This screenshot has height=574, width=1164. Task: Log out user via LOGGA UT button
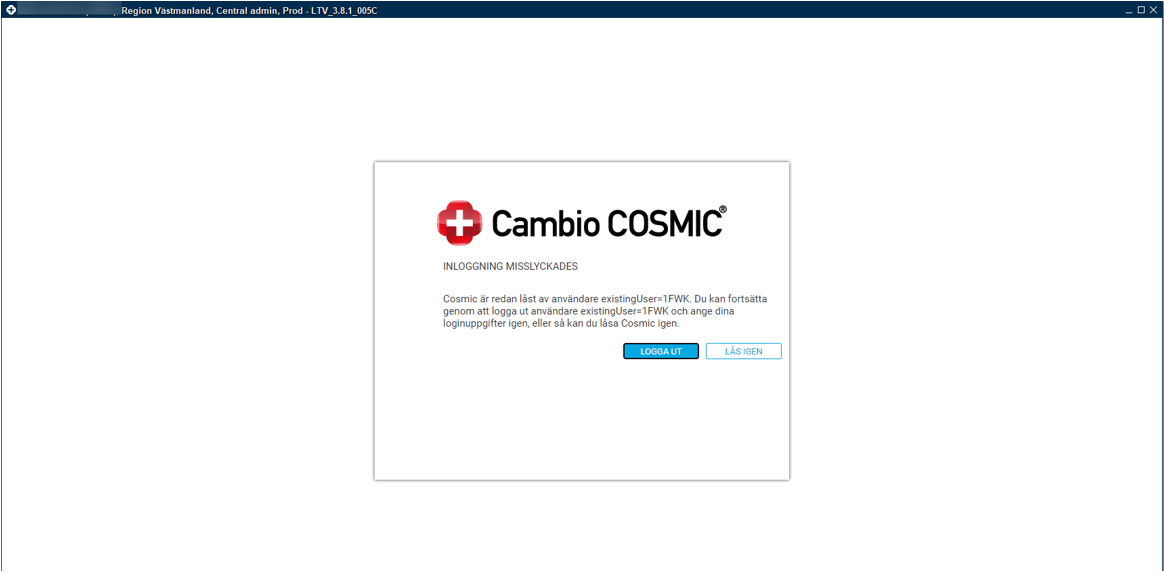(x=661, y=351)
